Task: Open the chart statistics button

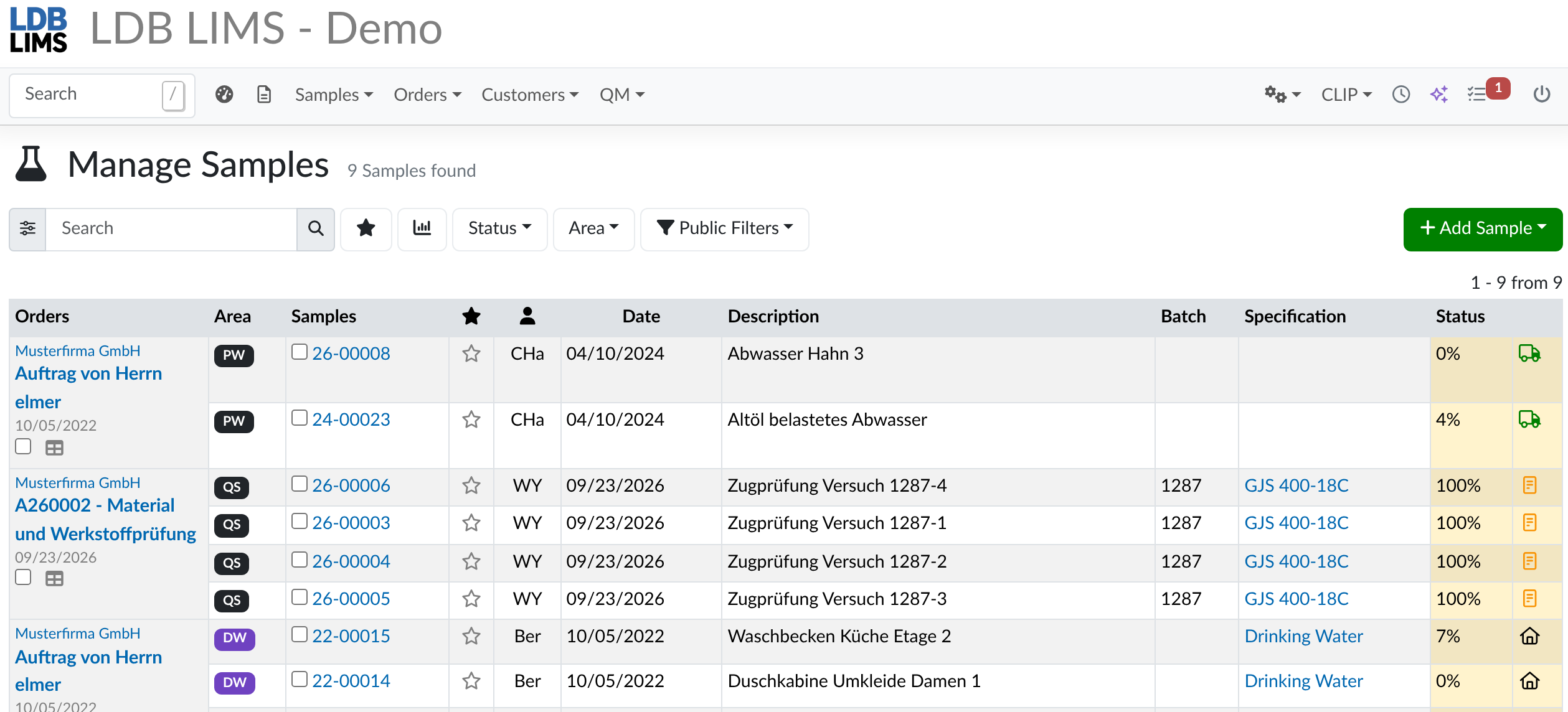Action: 422,228
